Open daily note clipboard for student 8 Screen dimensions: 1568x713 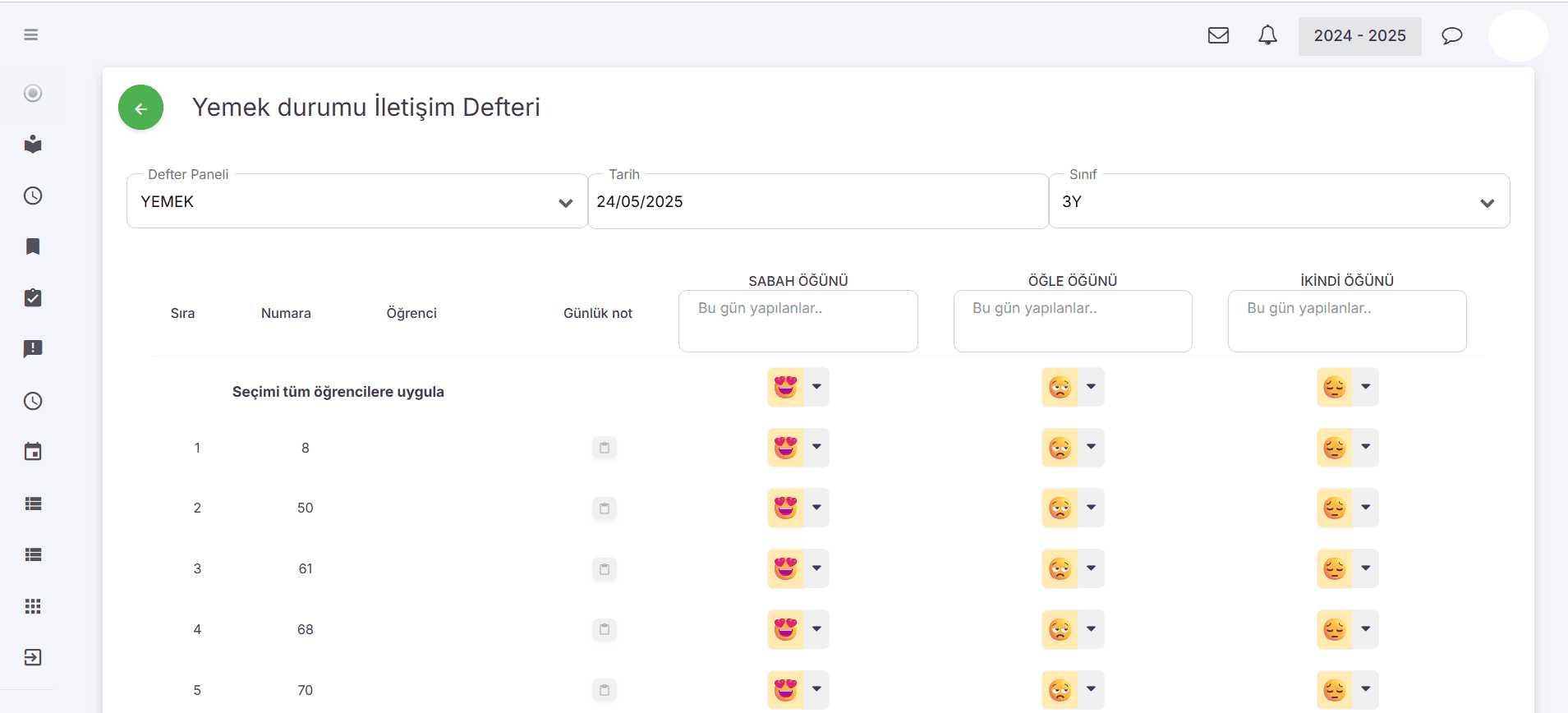pyautogui.click(x=604, y=448)
